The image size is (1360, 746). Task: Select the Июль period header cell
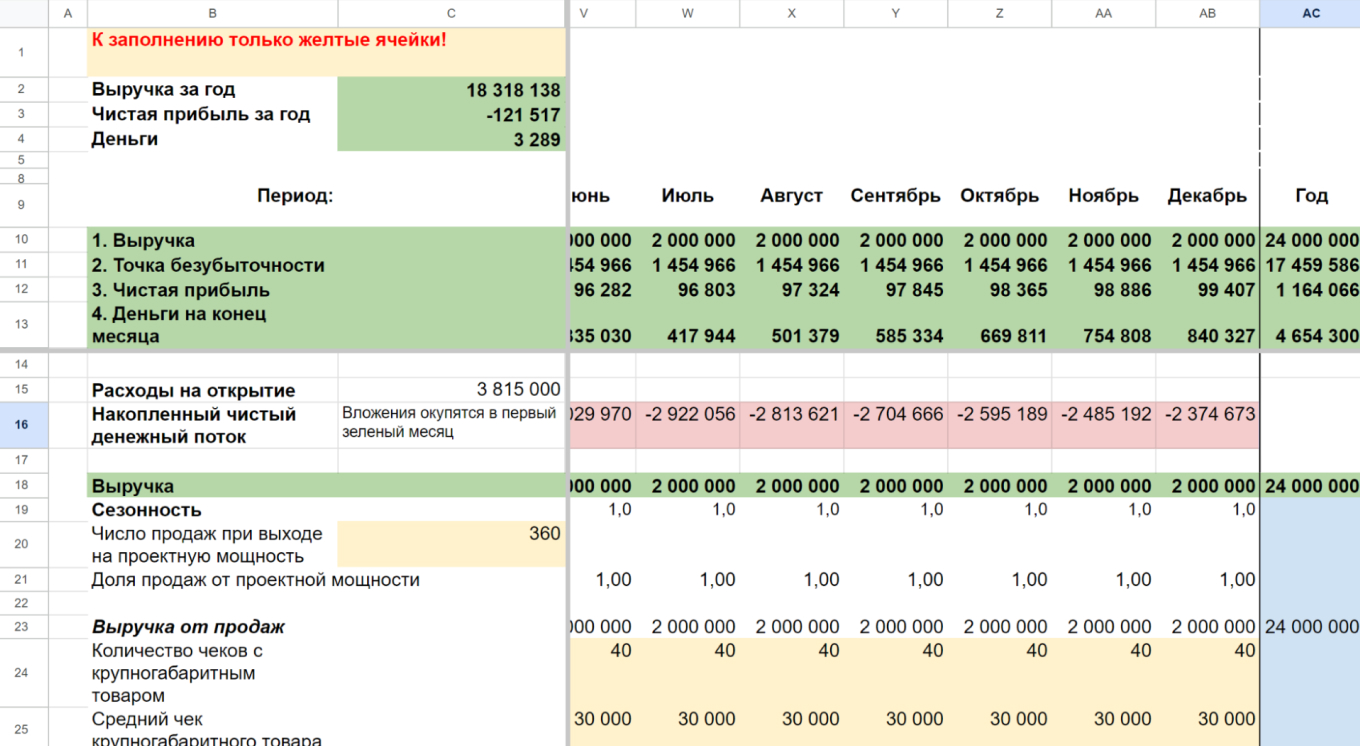pos(688,196)
